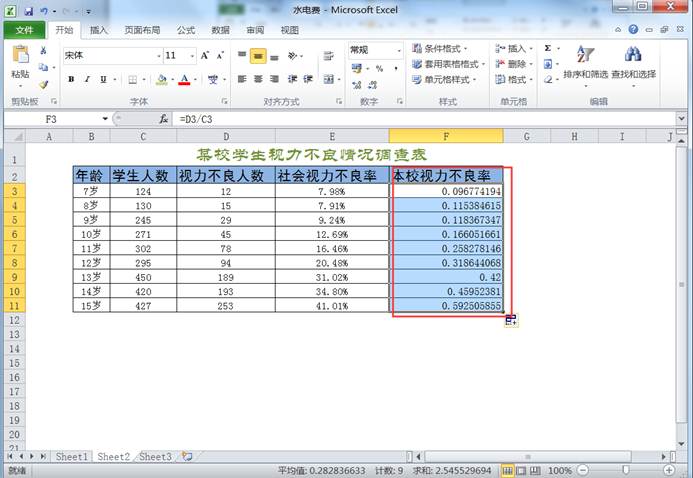The height and width of the screenshot is (478, 693).
Task: Toggle Italic formatting in font group
Action: 88,79
